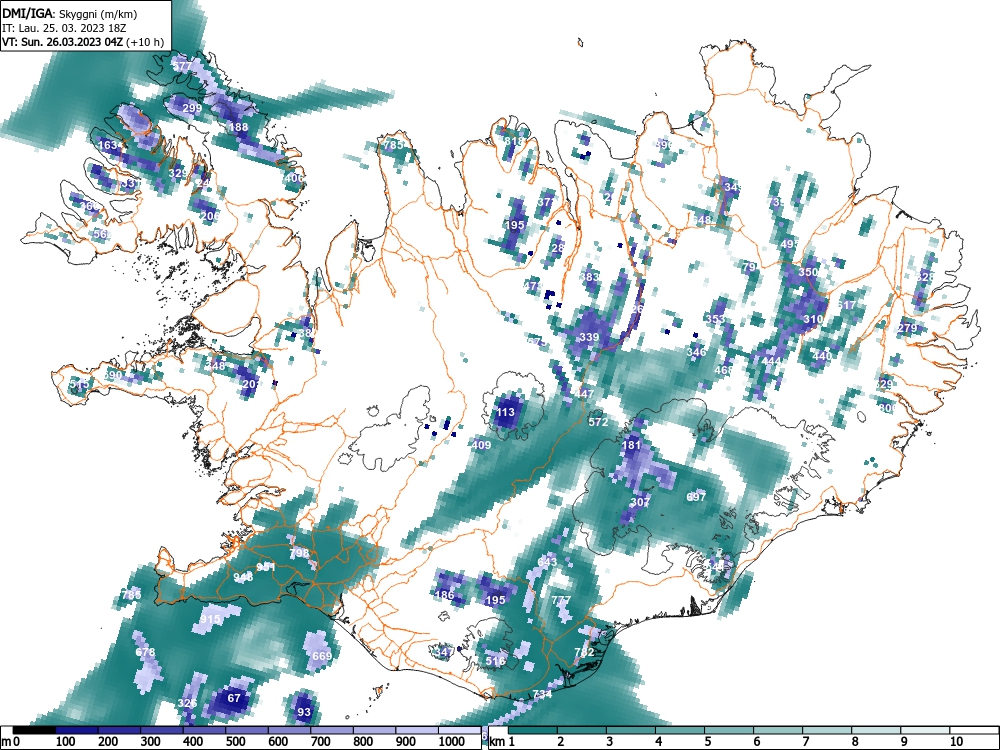This screenshot has width=1000, height=750.
Task: Click the value 279 near the east coast
Action: pos(907,328)
